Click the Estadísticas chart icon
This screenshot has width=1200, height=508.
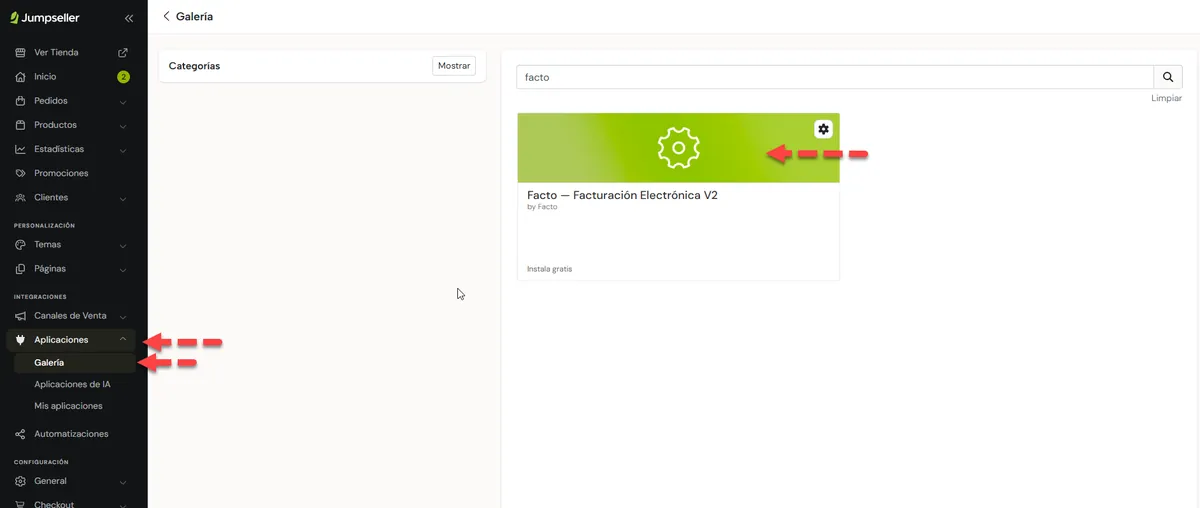pyautogui.click(x=20, y=149)
